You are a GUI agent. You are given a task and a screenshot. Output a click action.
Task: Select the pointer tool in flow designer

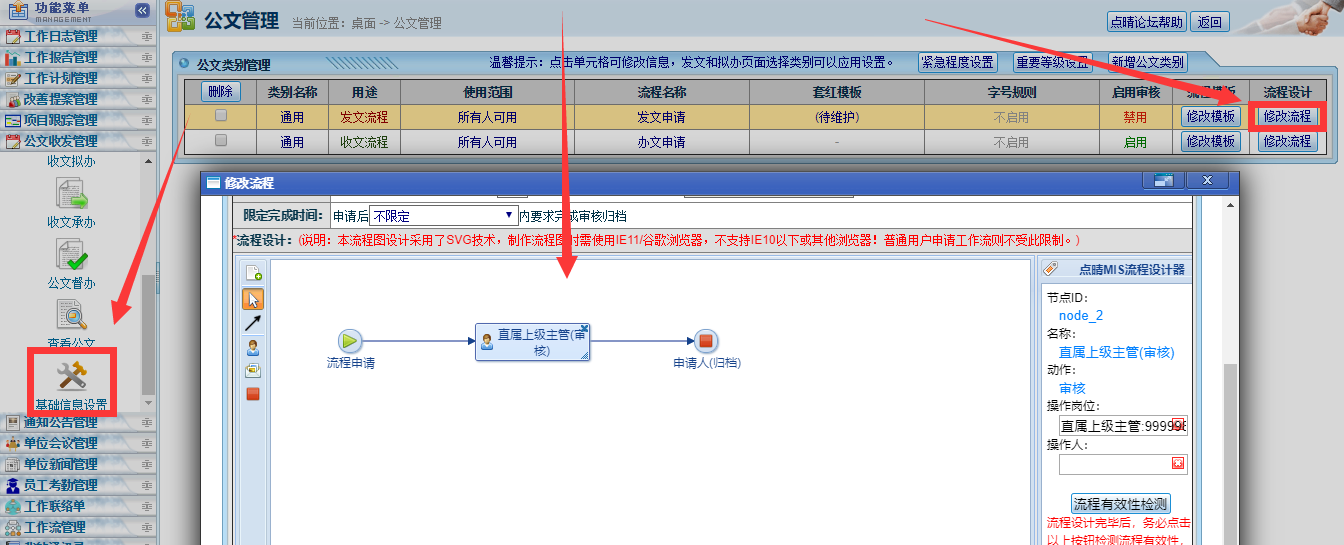pos(253,298)
